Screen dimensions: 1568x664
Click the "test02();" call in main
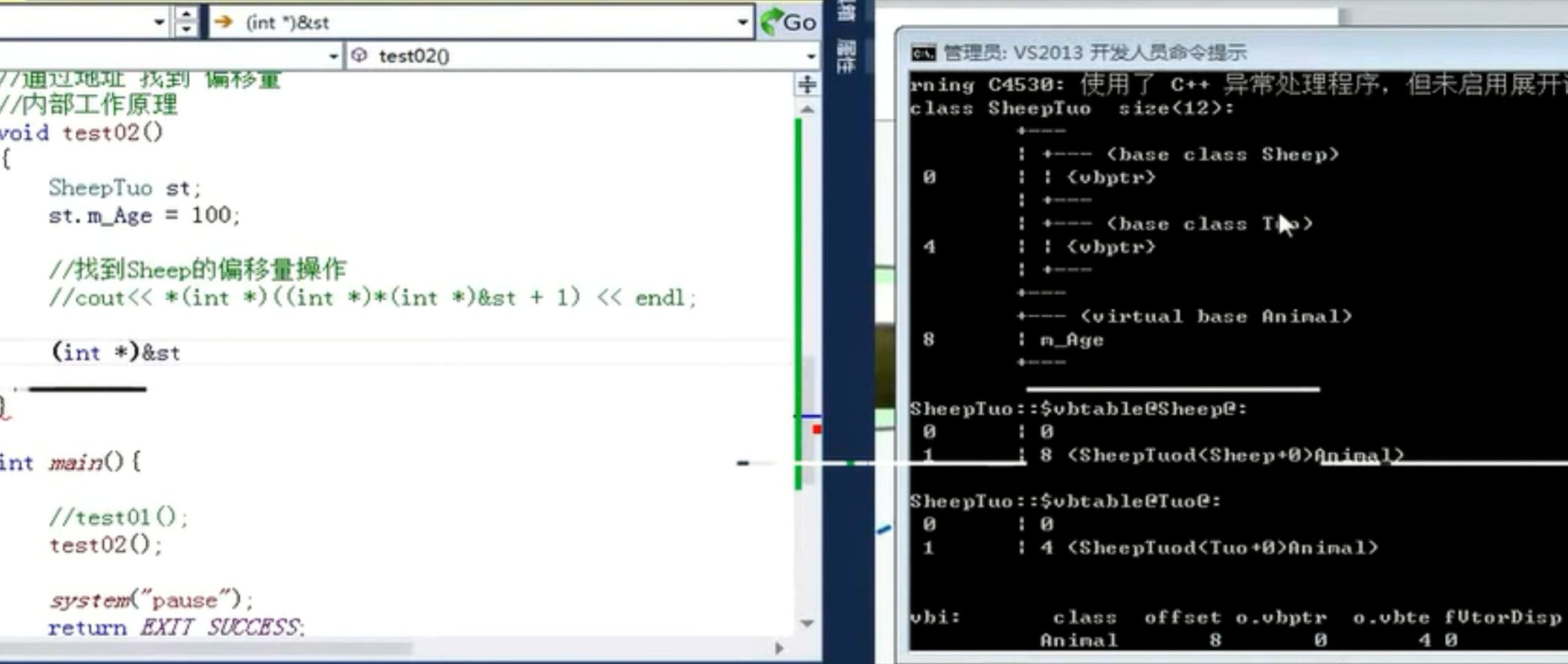(x=105, y=544)
